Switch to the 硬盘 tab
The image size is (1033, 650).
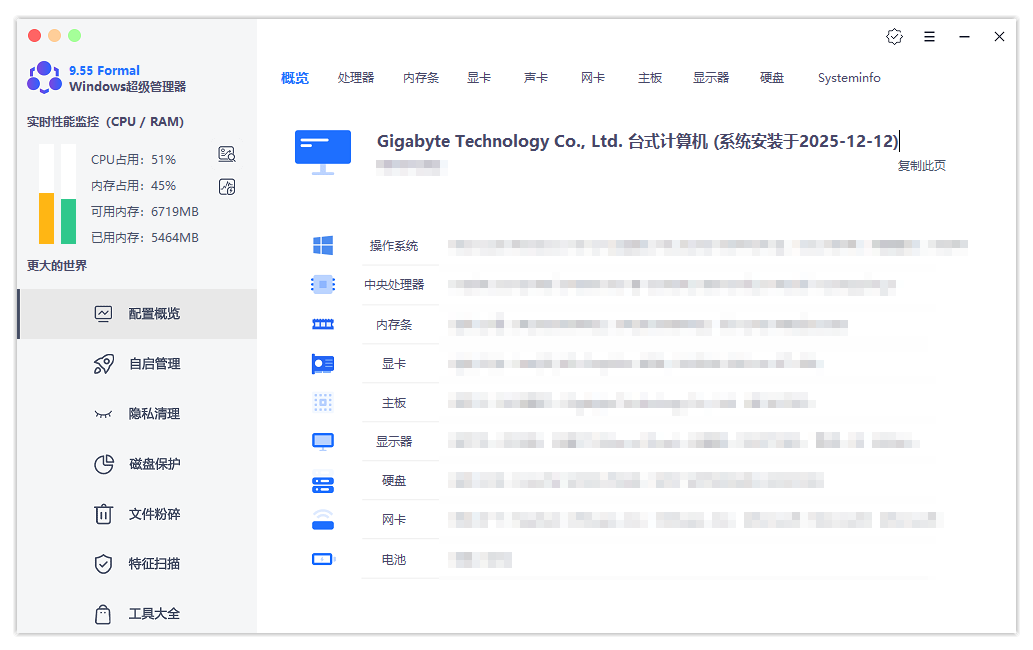pyautogui.click(x=771, y=78)
